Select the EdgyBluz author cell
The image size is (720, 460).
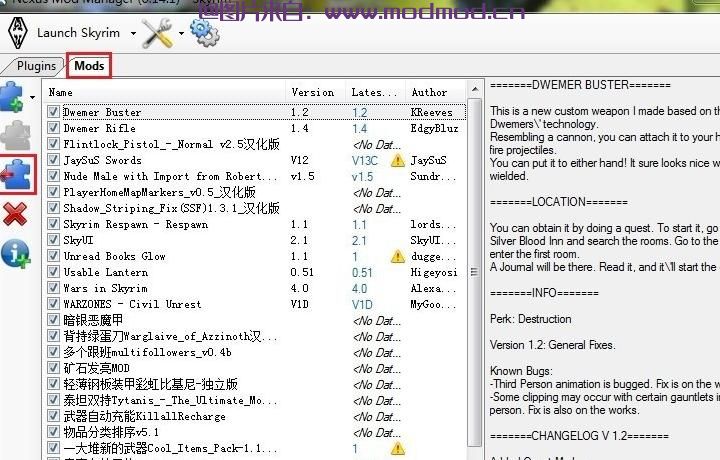[434, 128]
